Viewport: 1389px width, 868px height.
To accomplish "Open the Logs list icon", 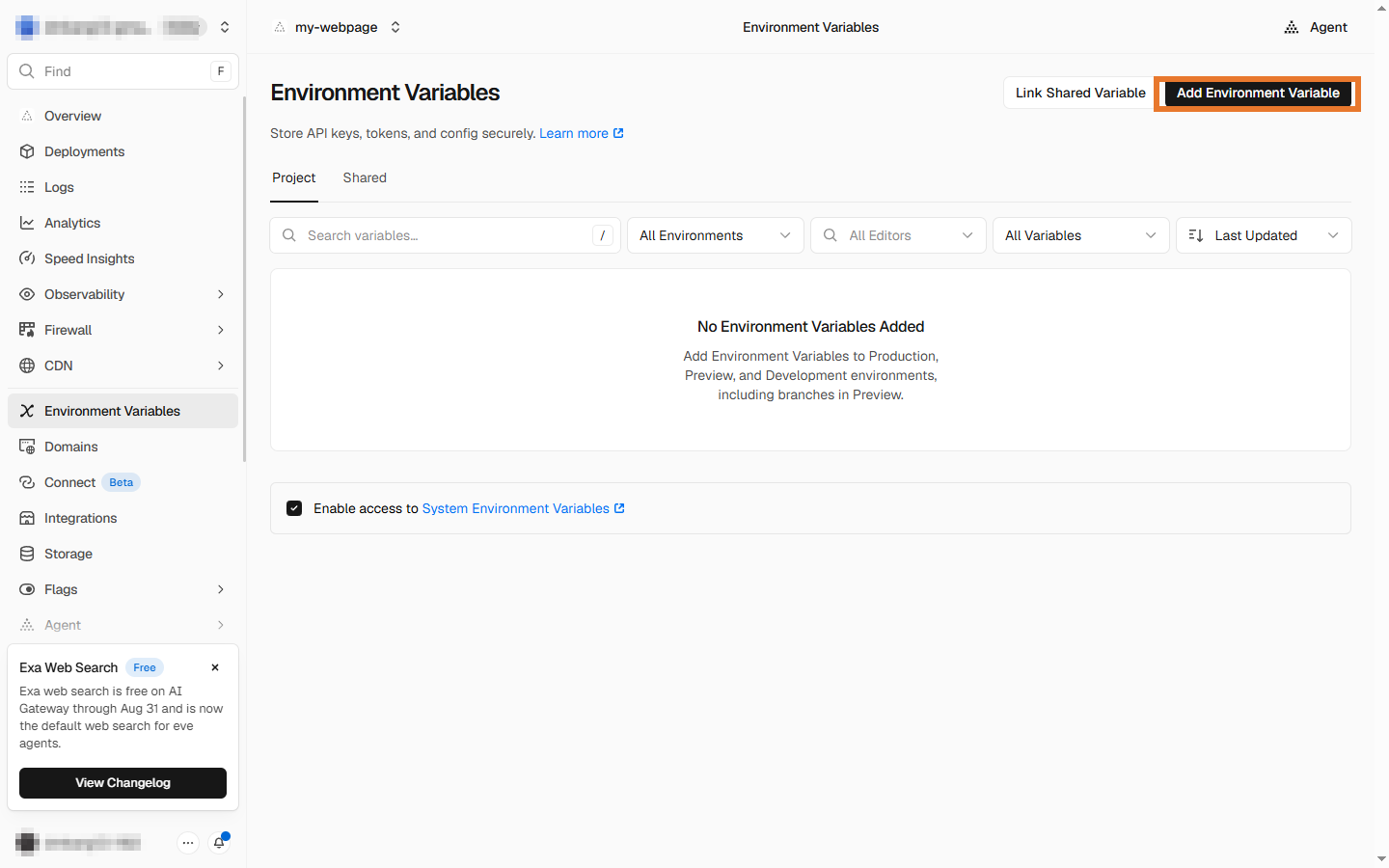I will click(27, 187).
